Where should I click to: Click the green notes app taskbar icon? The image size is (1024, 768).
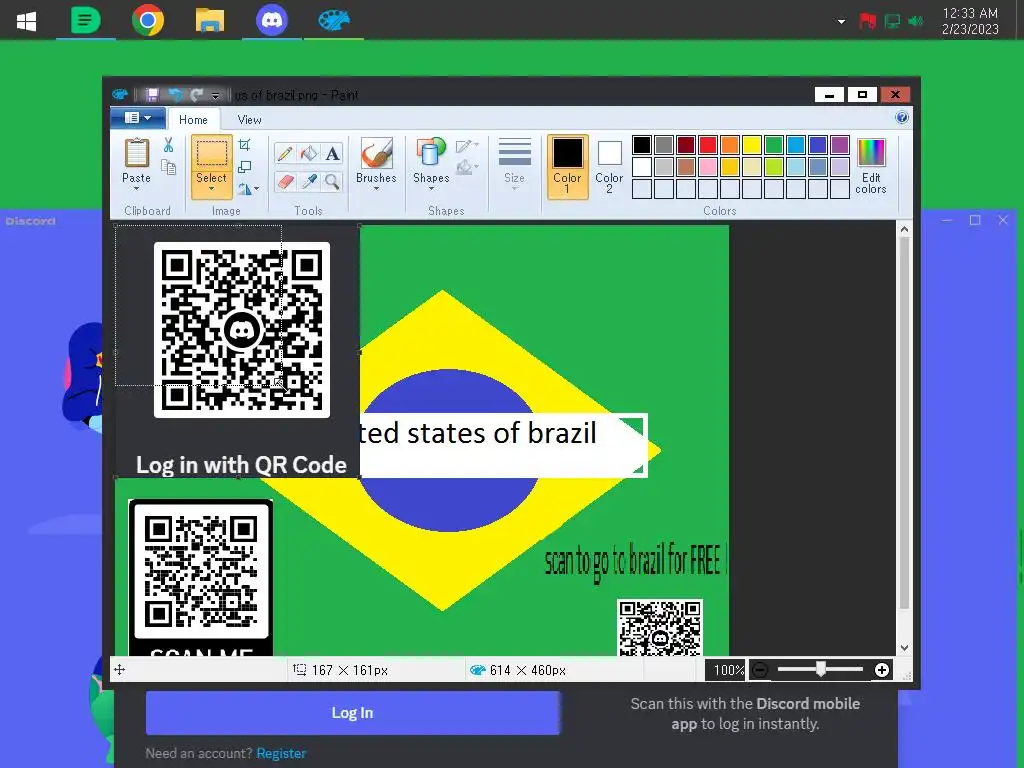[x=86, y=20]
